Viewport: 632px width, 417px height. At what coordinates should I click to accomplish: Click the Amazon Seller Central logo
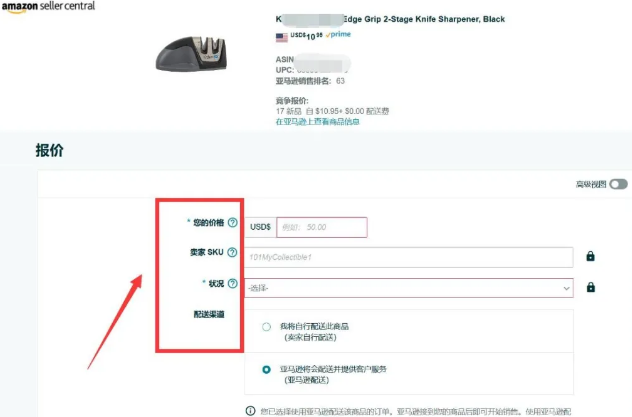coord(48,6)
